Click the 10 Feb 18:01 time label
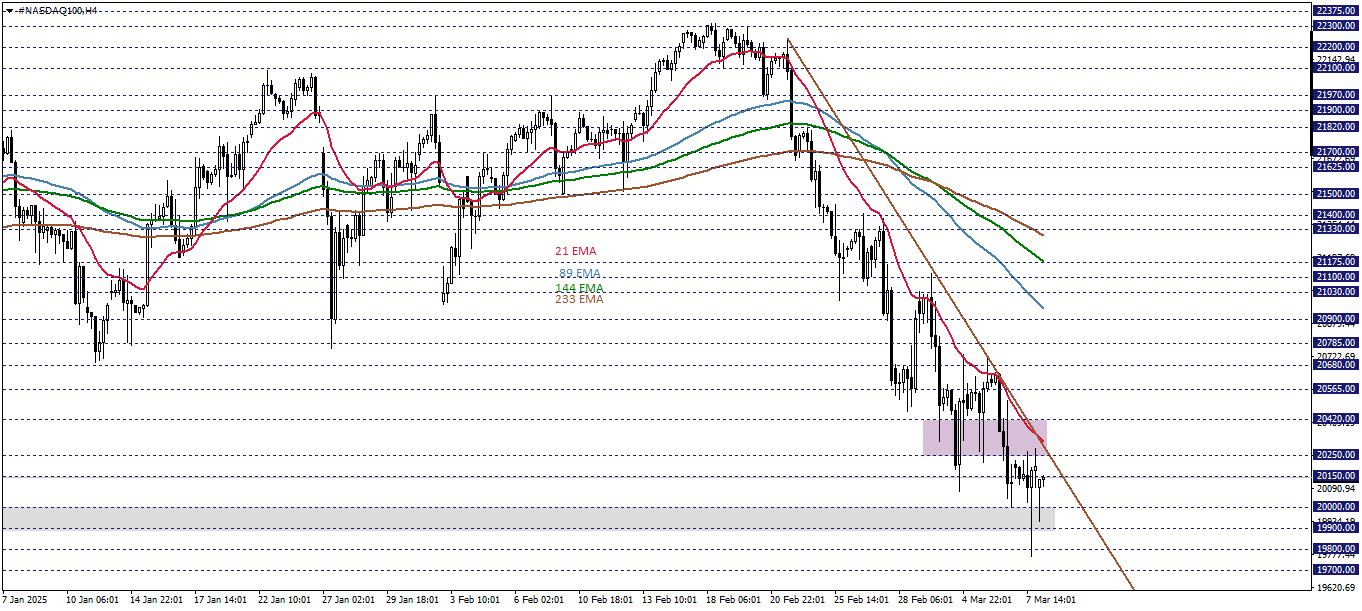Screen dimensions: 1362x611 point(605,600)
